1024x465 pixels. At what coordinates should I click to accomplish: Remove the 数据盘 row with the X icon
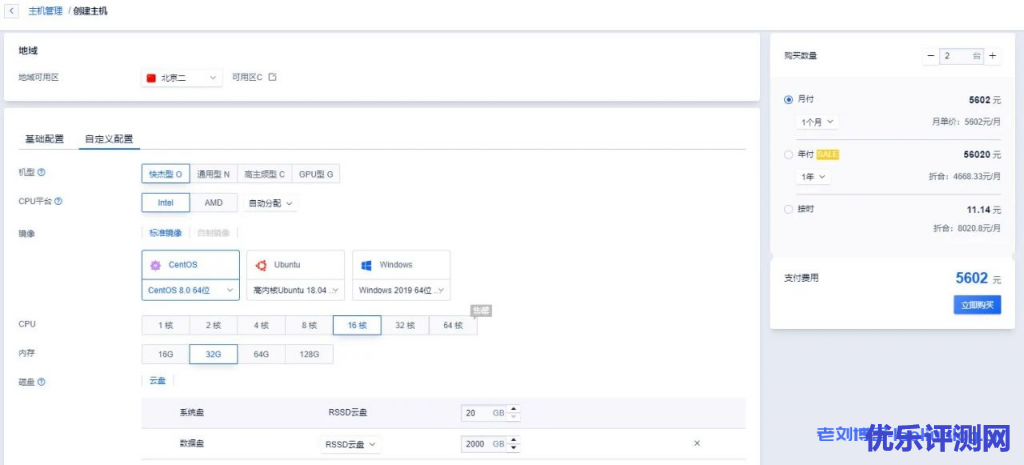[697, 443]
